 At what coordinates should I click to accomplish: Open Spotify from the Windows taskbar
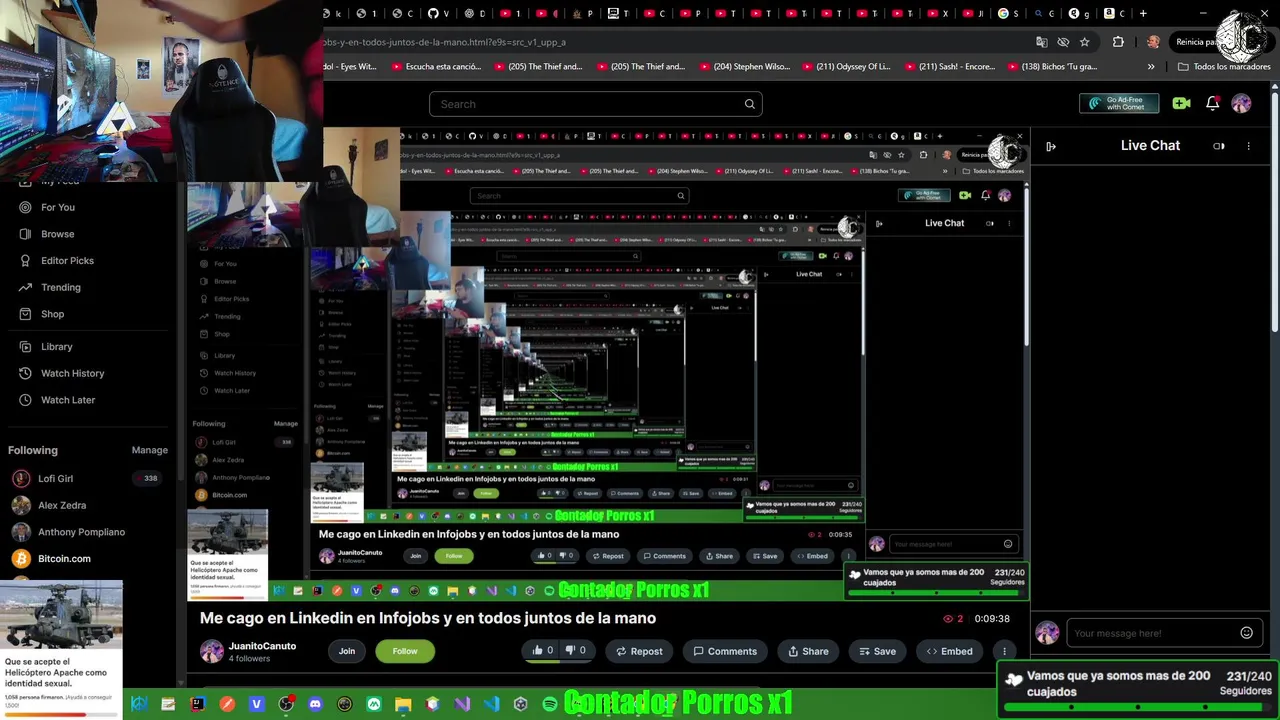pos(550,704)
